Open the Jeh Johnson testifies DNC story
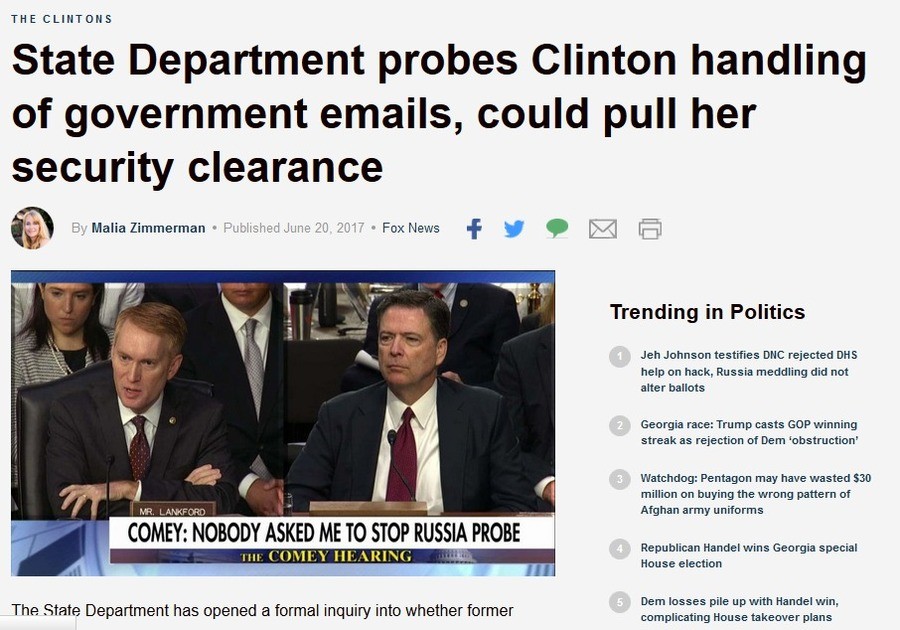Image resolution: width=900 pixels, height=630 pixels. pyautogui.click(x=749, y=371)
